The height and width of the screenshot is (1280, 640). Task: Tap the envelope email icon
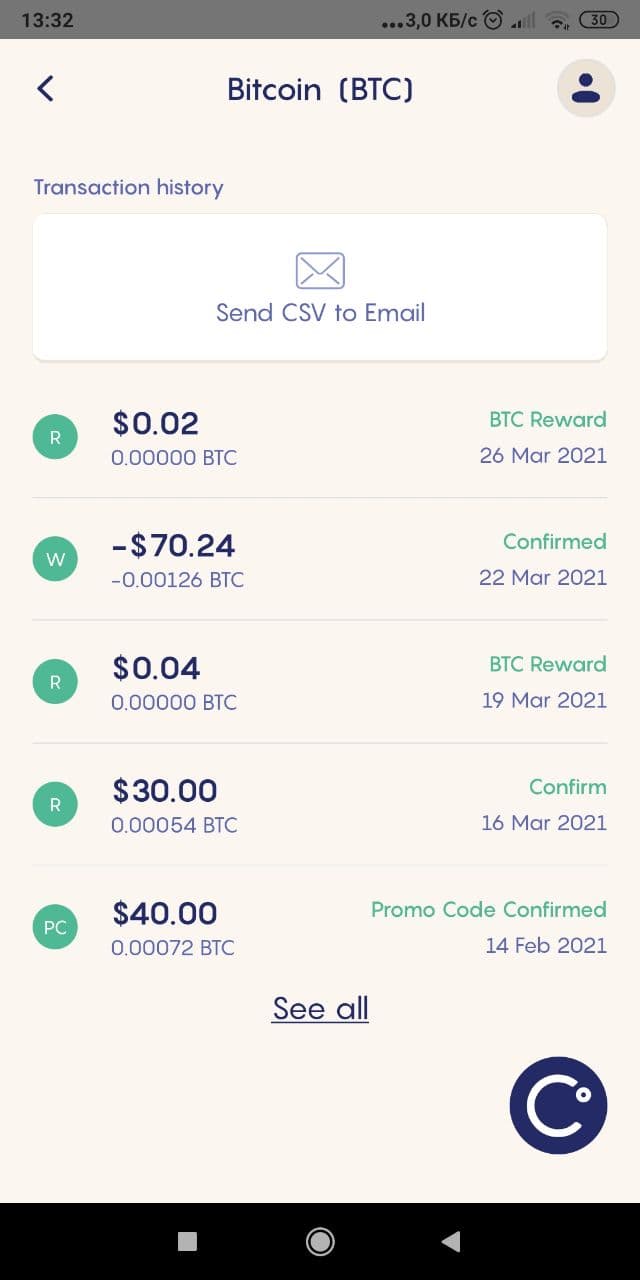320,270
